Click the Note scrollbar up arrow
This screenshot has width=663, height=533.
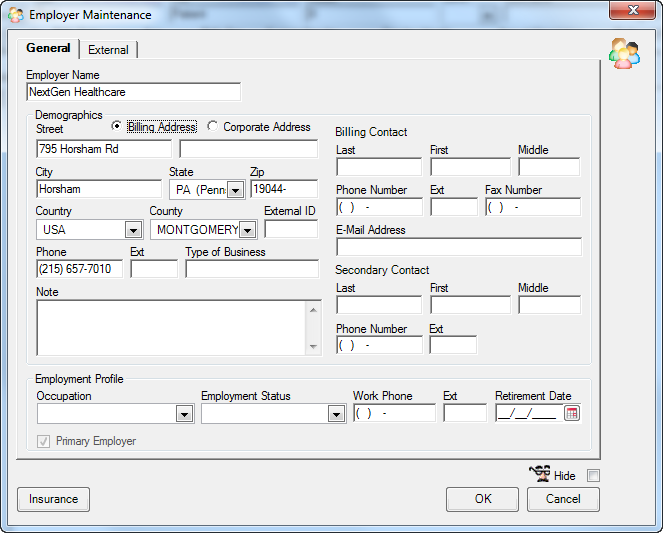pos(313,310)
